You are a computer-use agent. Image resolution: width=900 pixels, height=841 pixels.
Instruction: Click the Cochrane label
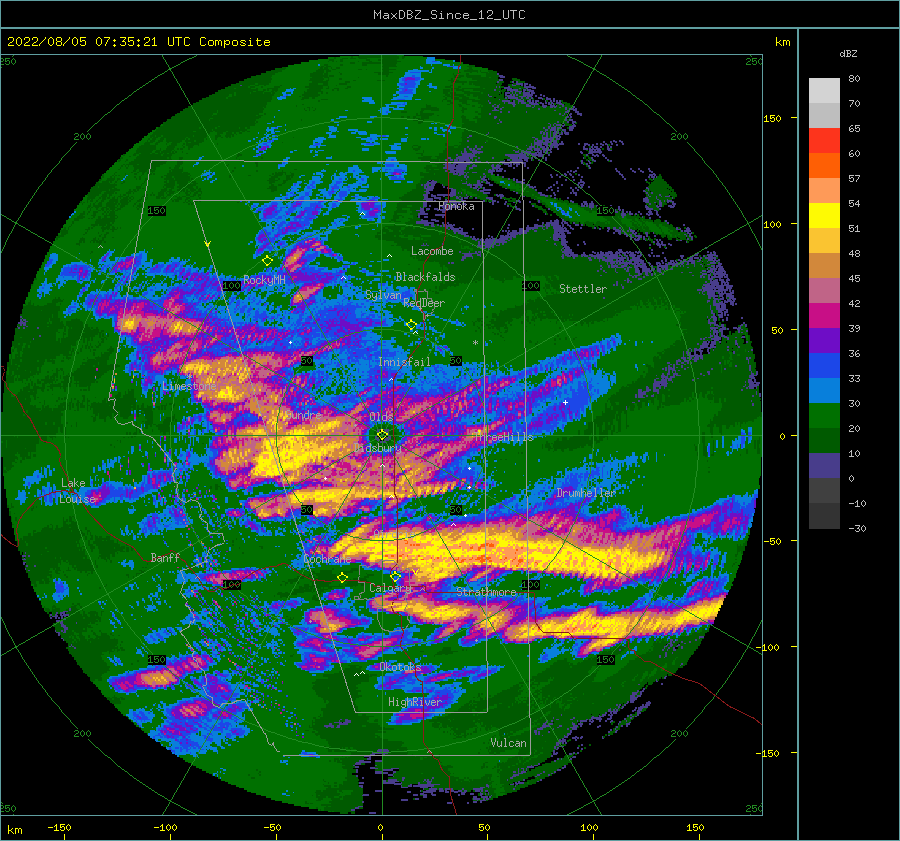pyautogui.click(x=327, y=559)
